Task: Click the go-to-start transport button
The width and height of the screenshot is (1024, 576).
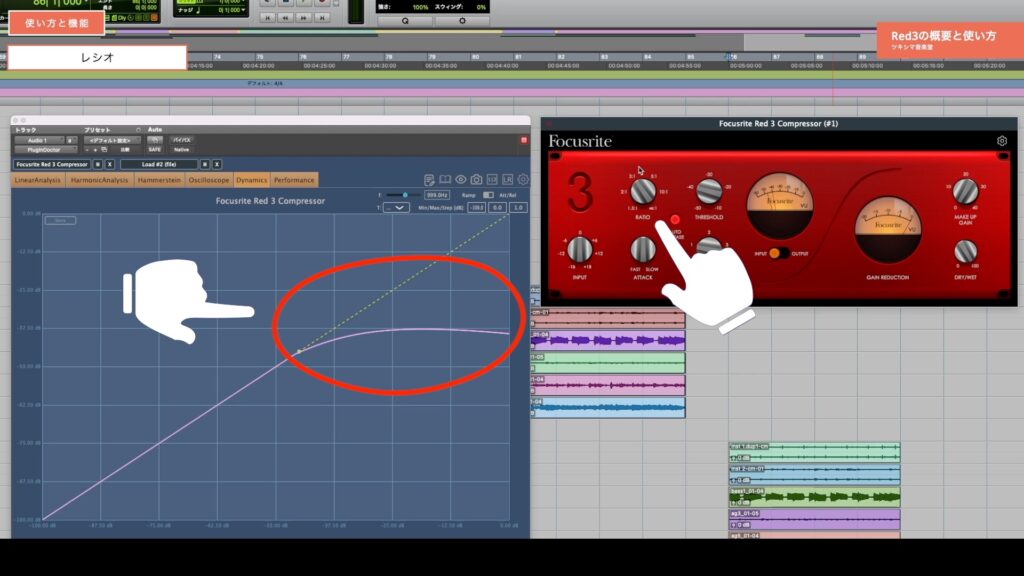Action: pos(267,18)
